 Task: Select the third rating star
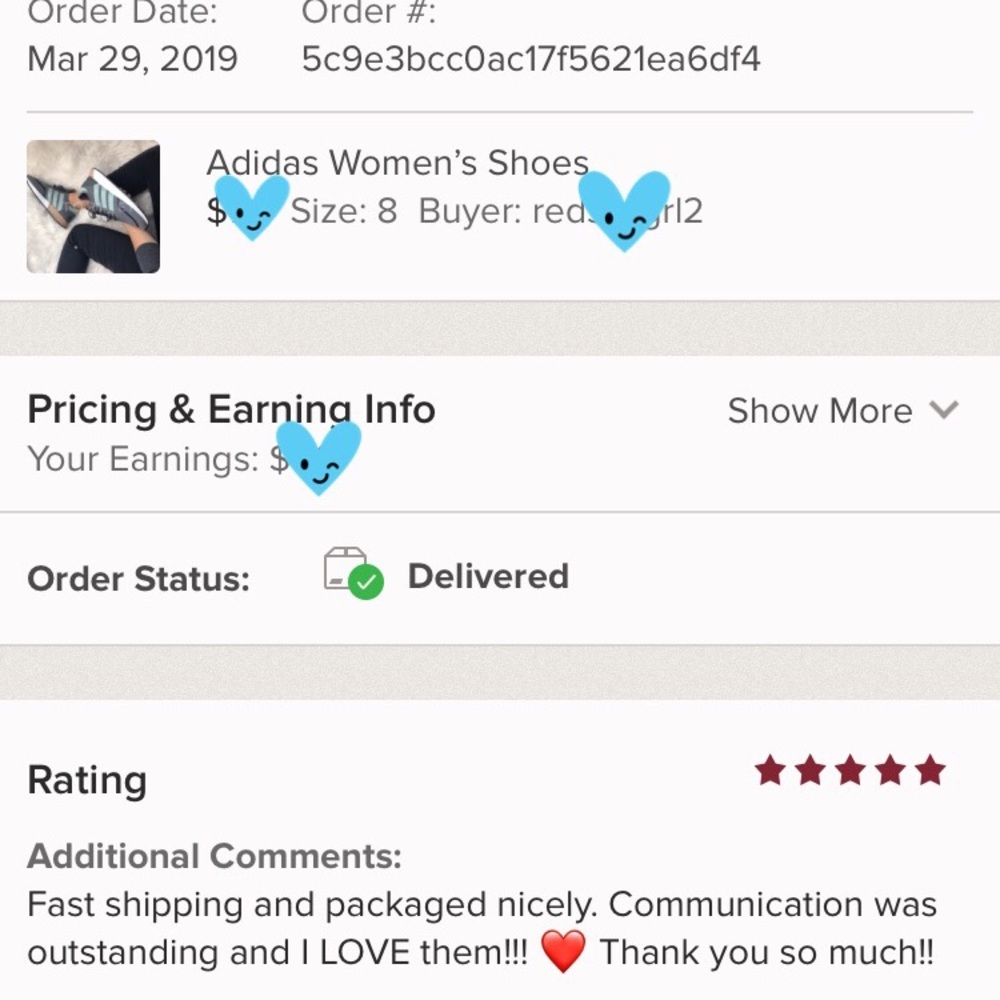pyautogui.click(x=851, y=770)
